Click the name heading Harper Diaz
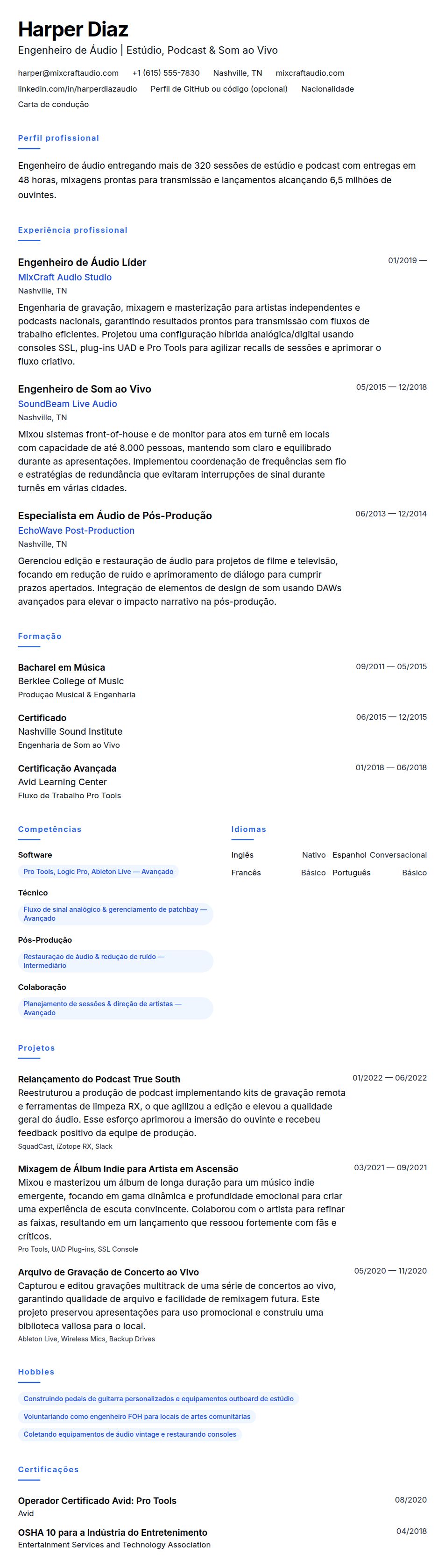The image size is (445, 1568). [x=73, y=29]
